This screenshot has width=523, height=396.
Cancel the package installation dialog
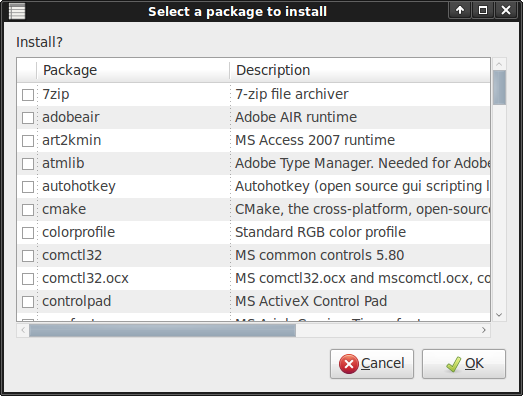372,364
